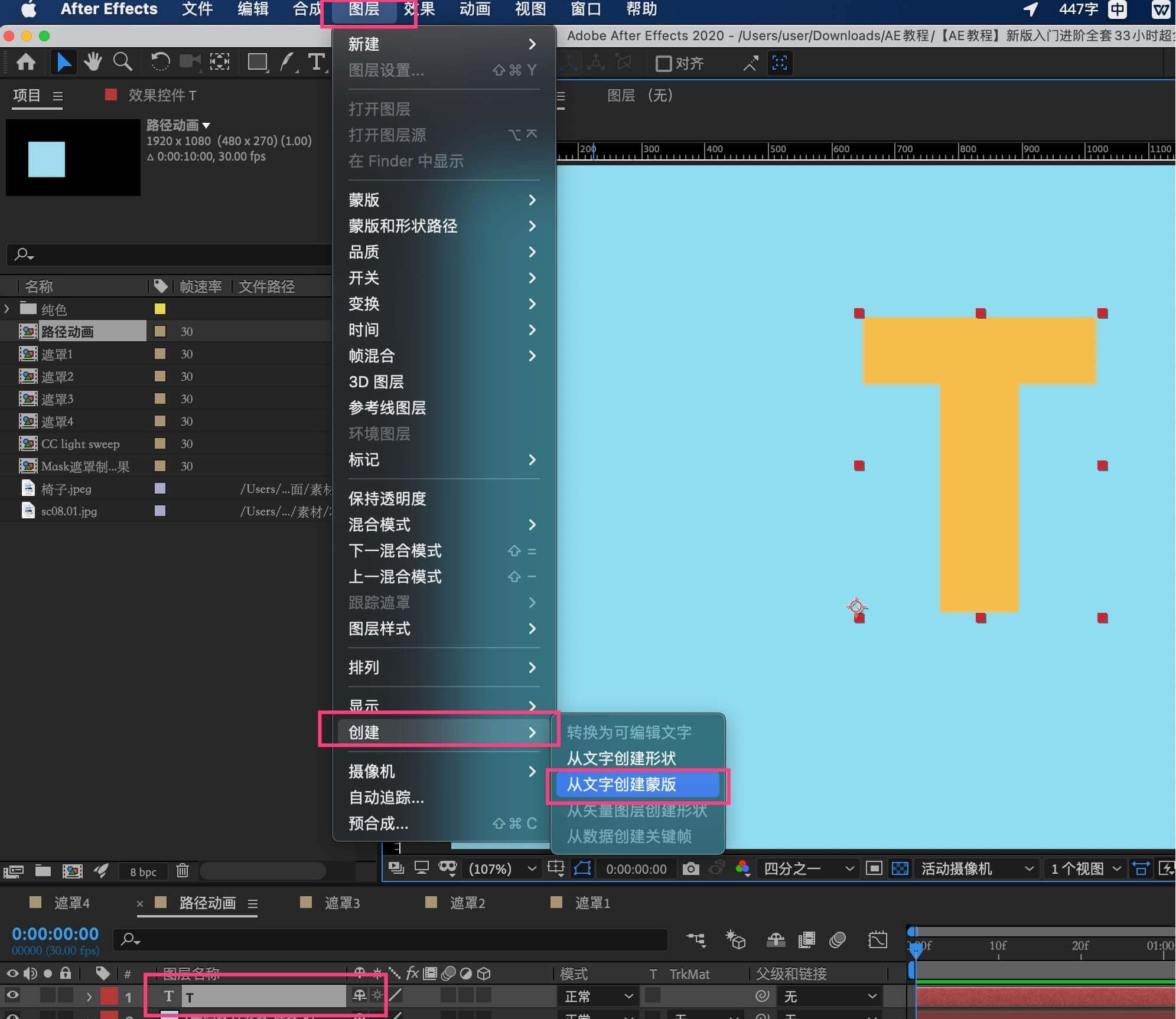Viewport: 1176px width, 1019px height.
Task: Click the 0:00:00:00 current time display
Action: coord(55,933)
